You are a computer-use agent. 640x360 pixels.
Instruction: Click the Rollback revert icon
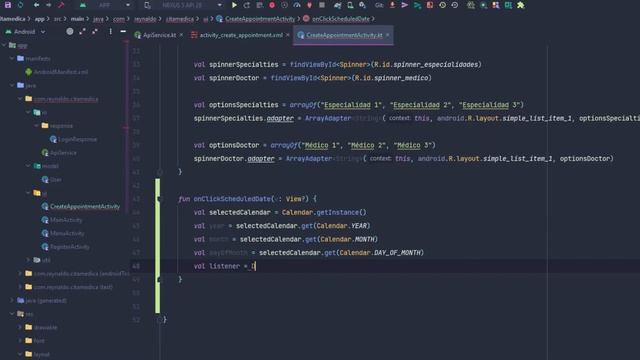click(x=455, y=5)
